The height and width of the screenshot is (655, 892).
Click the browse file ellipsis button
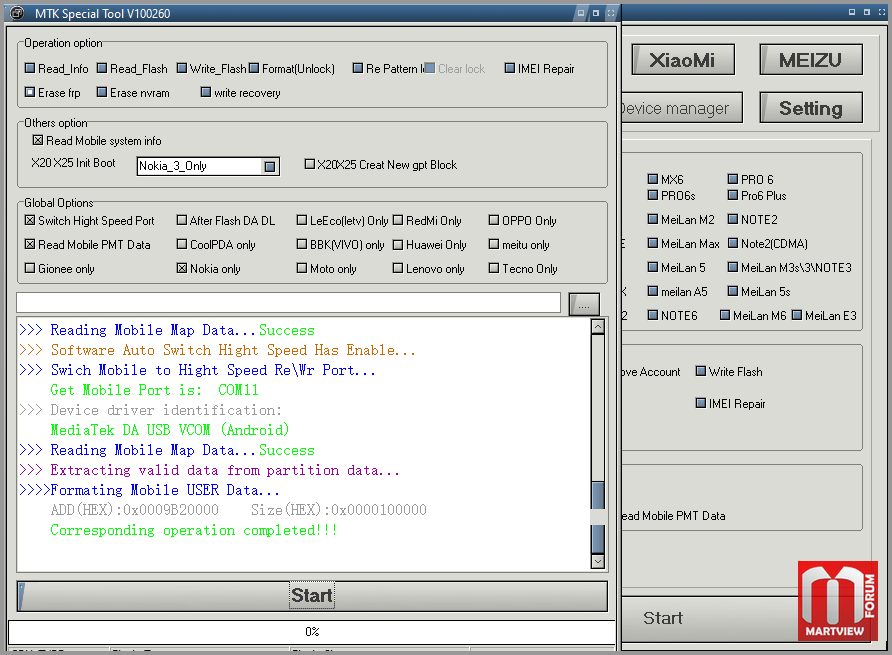tap(584, 304)
